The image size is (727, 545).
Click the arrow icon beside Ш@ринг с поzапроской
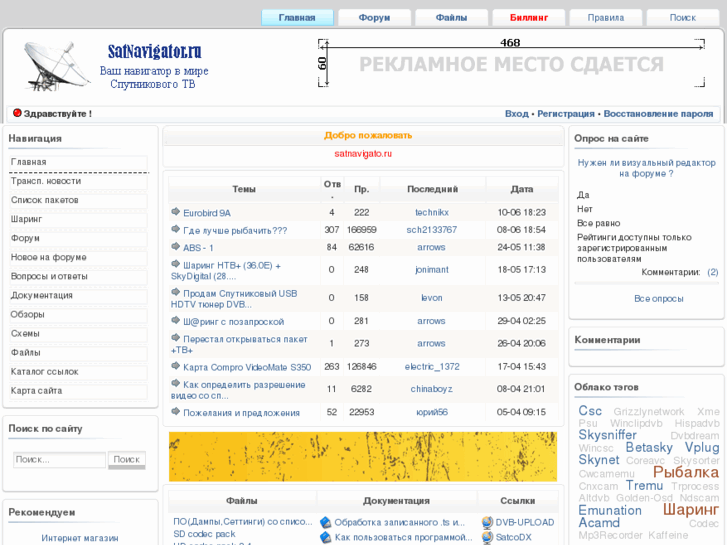click(175, 320)
